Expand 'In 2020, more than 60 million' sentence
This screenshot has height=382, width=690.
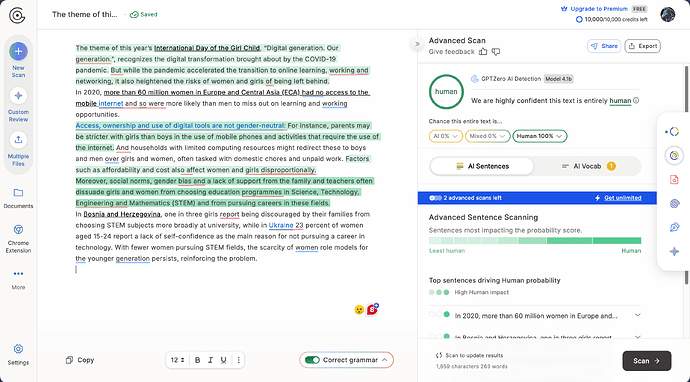tap(638, 315)
